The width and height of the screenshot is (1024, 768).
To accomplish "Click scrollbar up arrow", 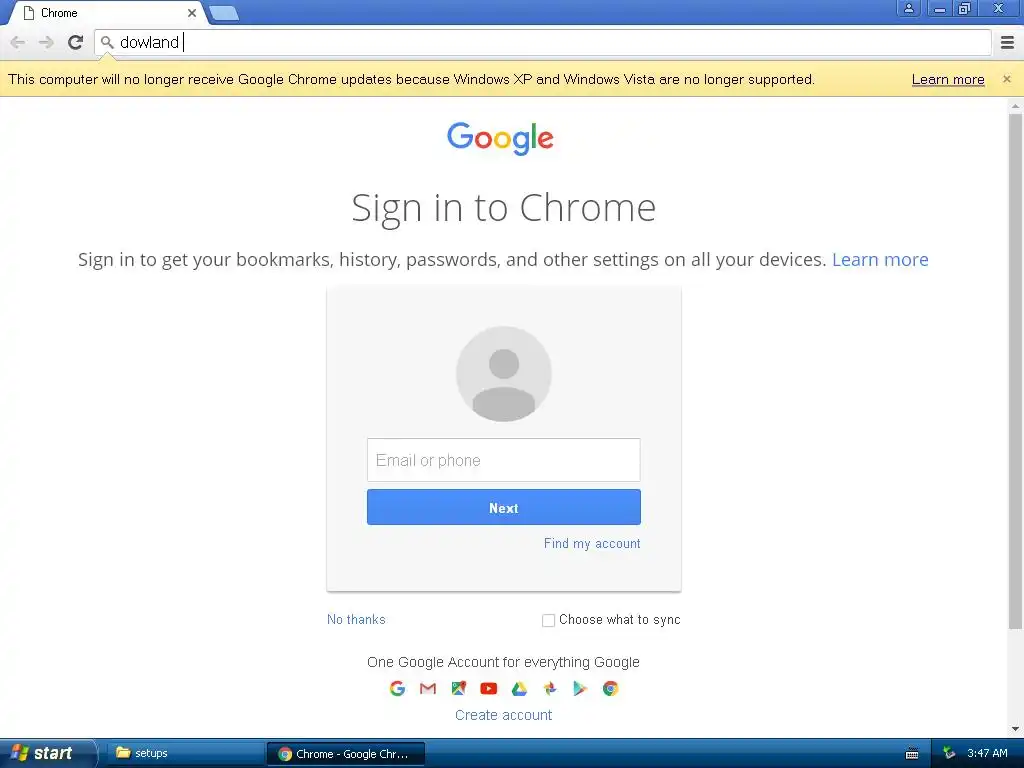I will point(1015,106).
